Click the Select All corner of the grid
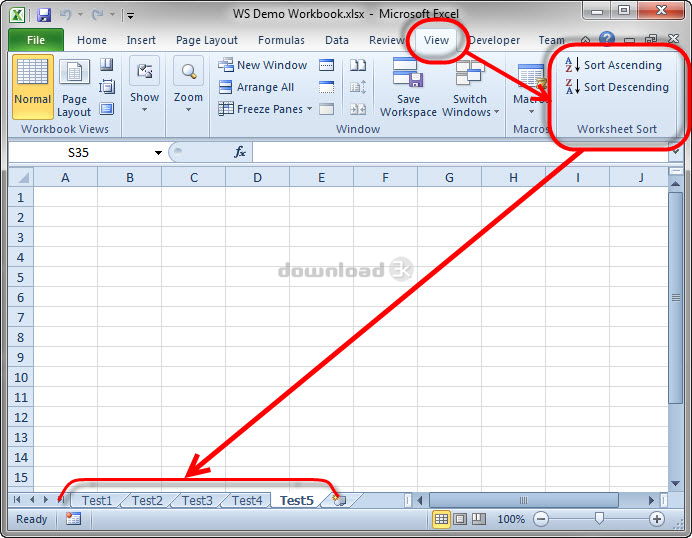Viewport: 692px width, 538px height. pyautogui.click(x=21, y=177)
